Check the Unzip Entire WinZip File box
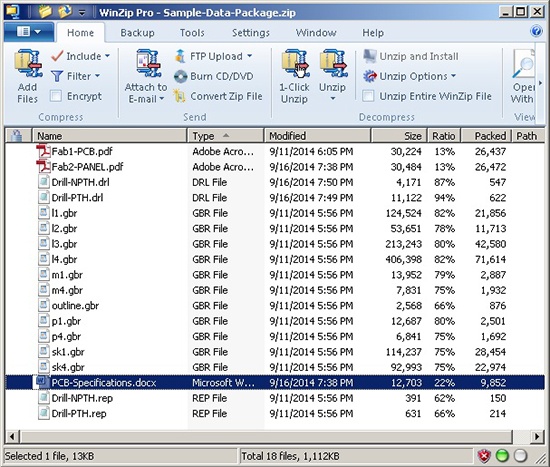 pyautogui.click(x=368, y=96)
